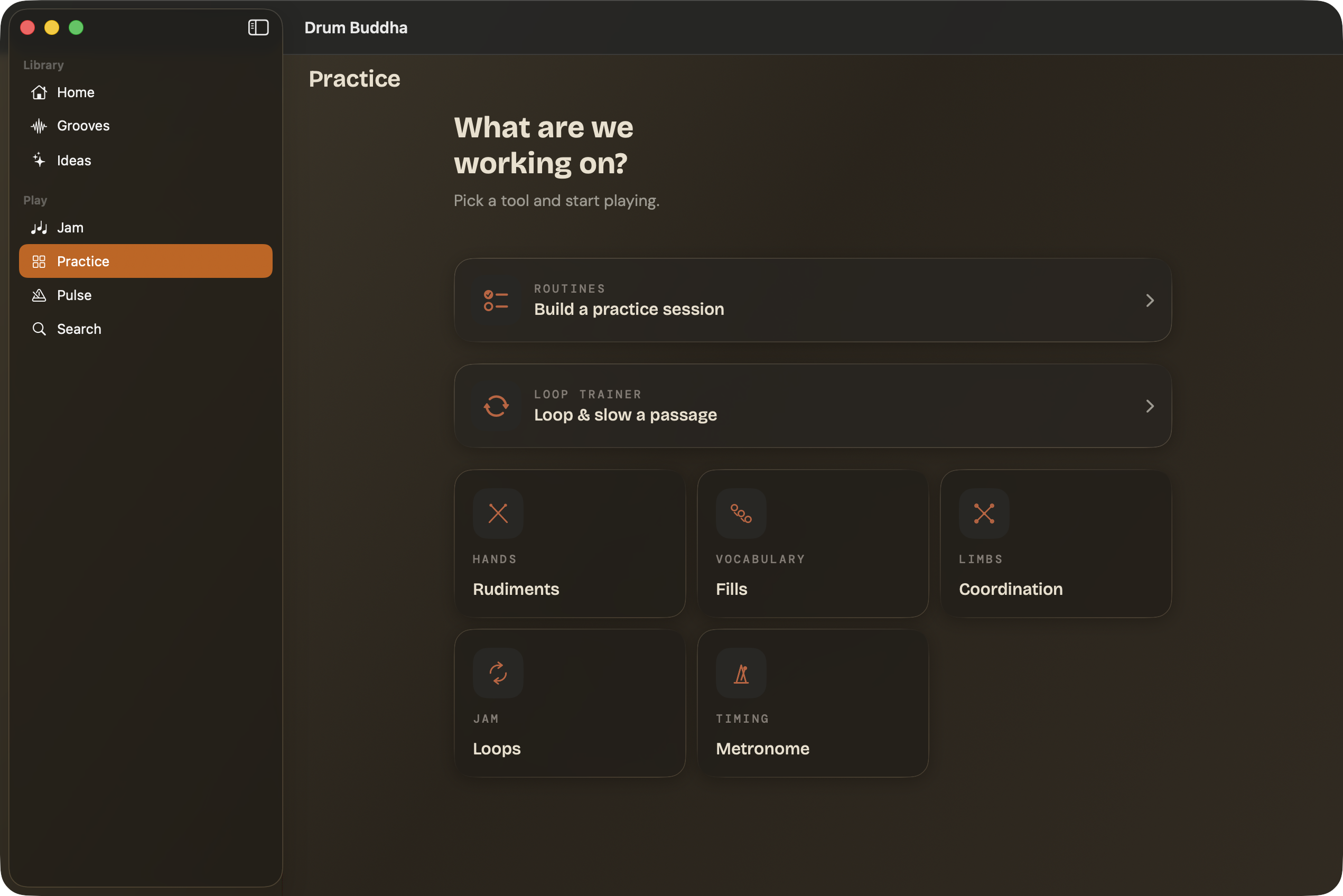The height and width of the screenshot is (896, 1343).
Task: Click the Pick a tool and start playing text
Action: (x=556, y=201)
